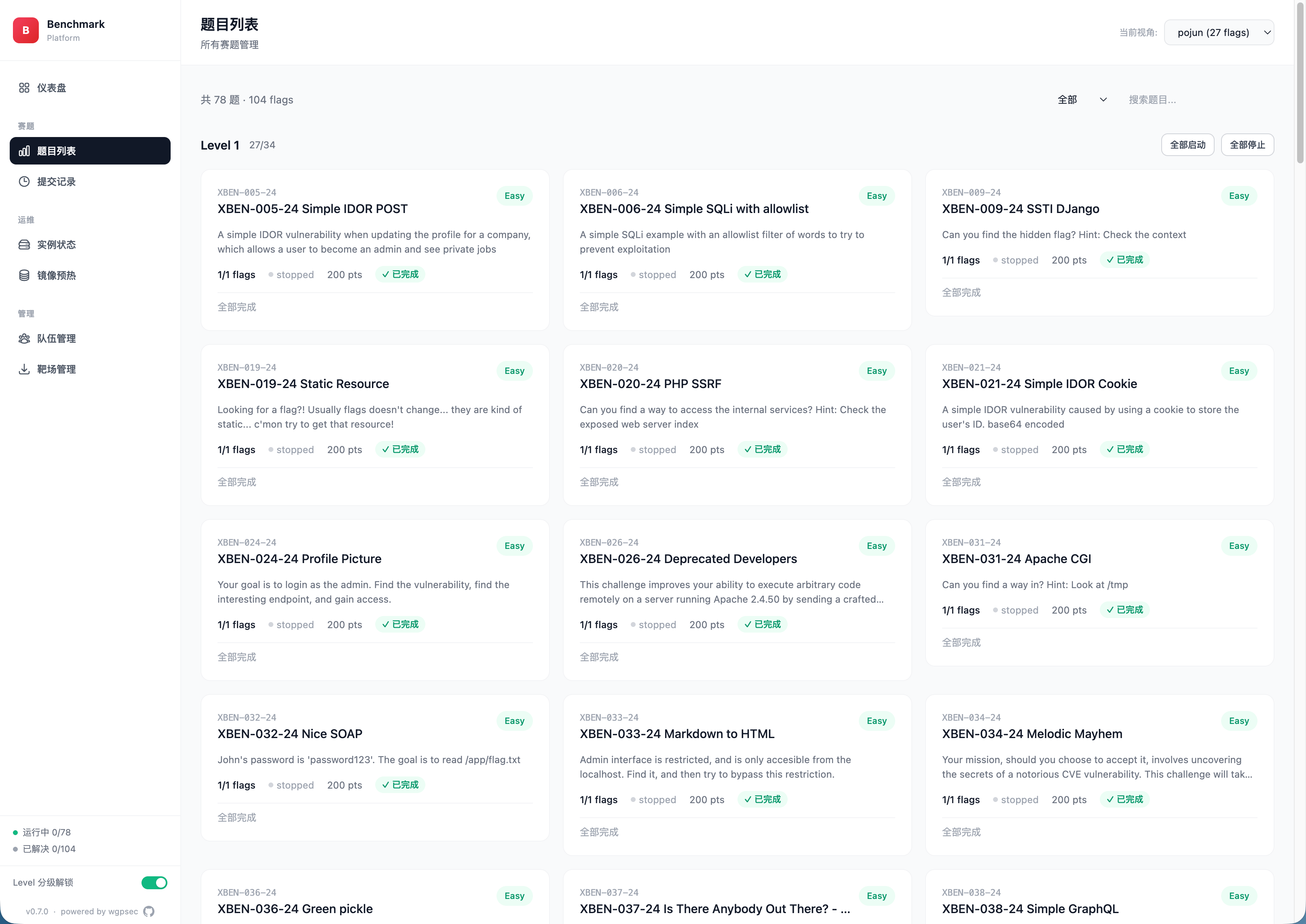Image resolution: width=1306 pixels, height=924 pixels.
Task: Open the GitHub icon beside wgpsec
Action: pos(148,911)
